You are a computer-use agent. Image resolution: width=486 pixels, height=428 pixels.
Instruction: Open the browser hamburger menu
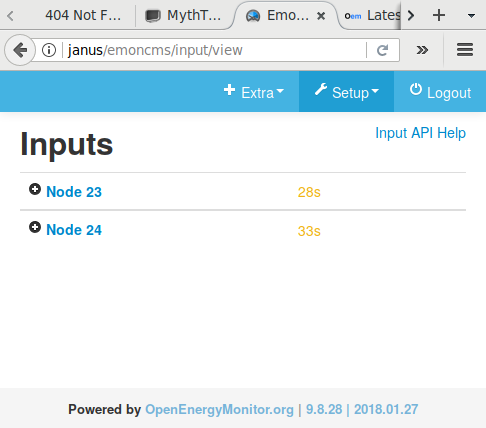coord(465,50)
